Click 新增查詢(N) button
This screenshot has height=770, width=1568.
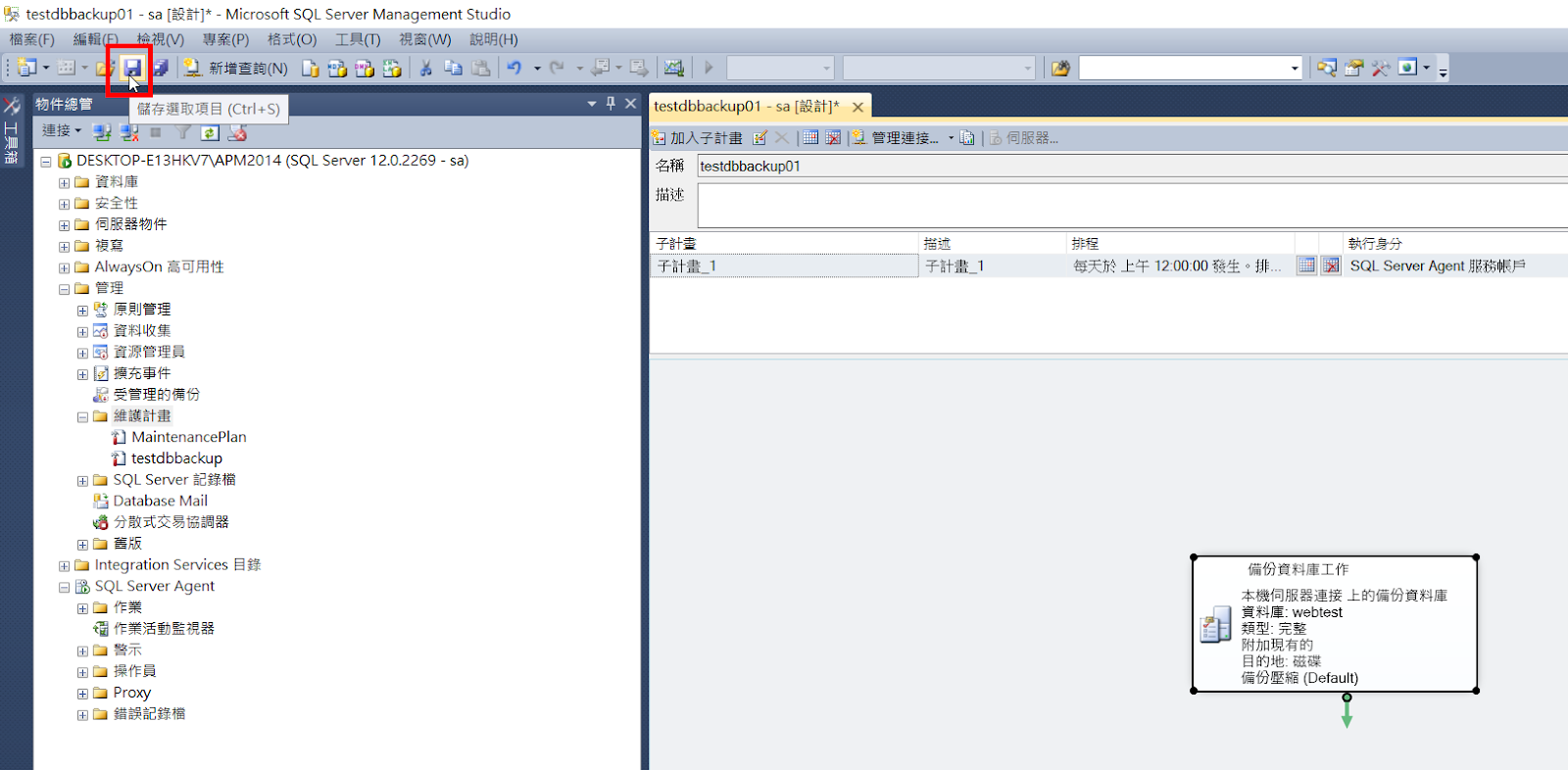click(x=236, y=68)
